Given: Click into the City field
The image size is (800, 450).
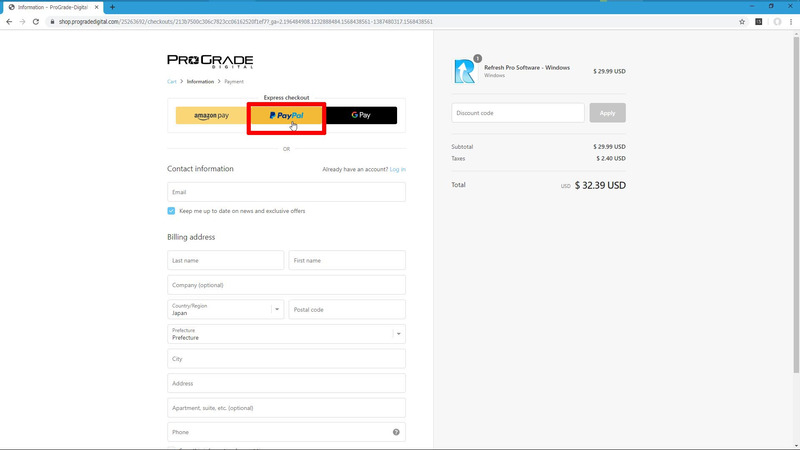Looking at the screenshot, I should (x=286, y=359).
